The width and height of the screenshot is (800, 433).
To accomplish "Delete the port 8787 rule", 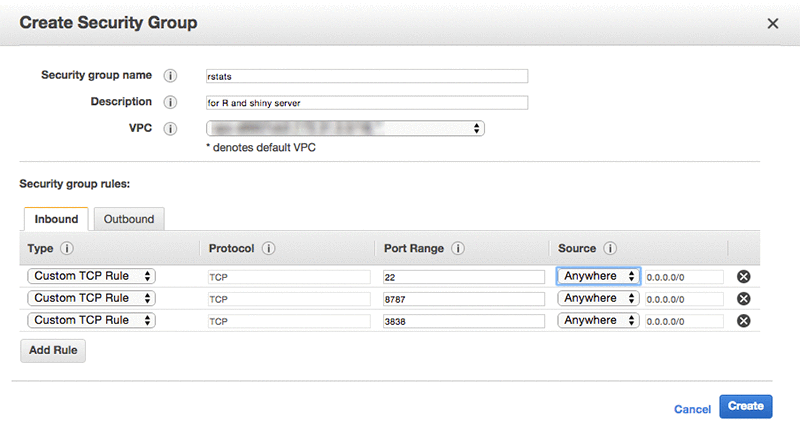I will click(743, 298).
